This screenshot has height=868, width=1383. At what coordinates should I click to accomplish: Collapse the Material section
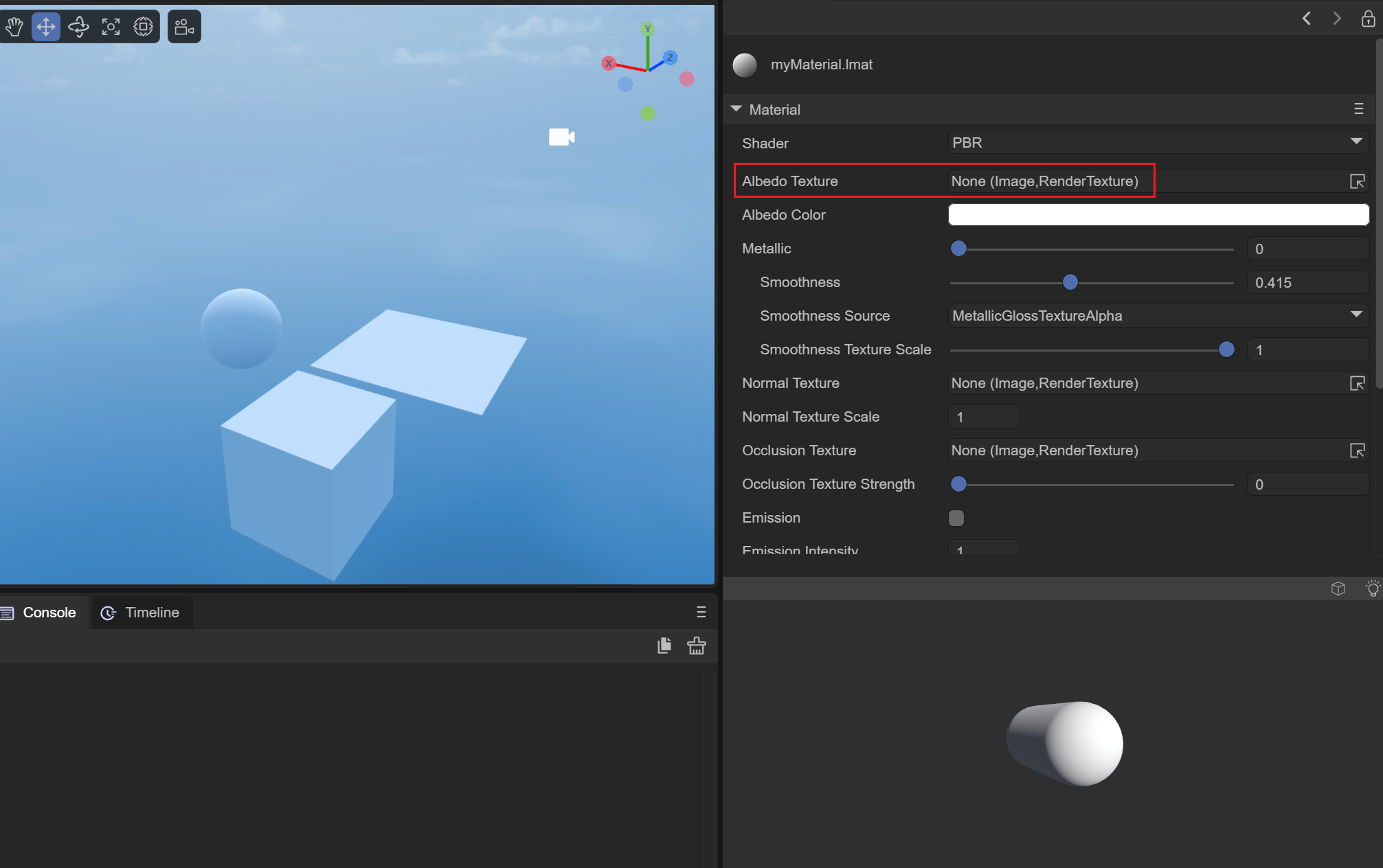(x=737, y=109)
